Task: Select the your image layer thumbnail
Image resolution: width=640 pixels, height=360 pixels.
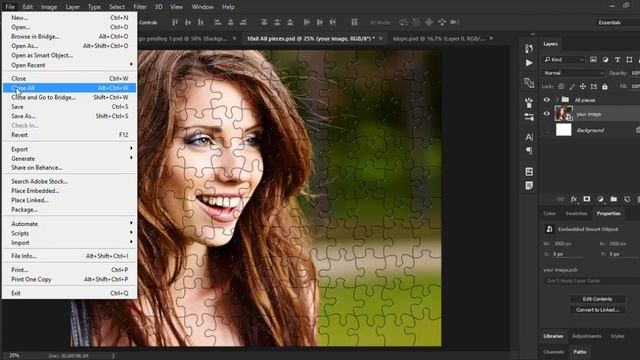Action: click(564, 113)
